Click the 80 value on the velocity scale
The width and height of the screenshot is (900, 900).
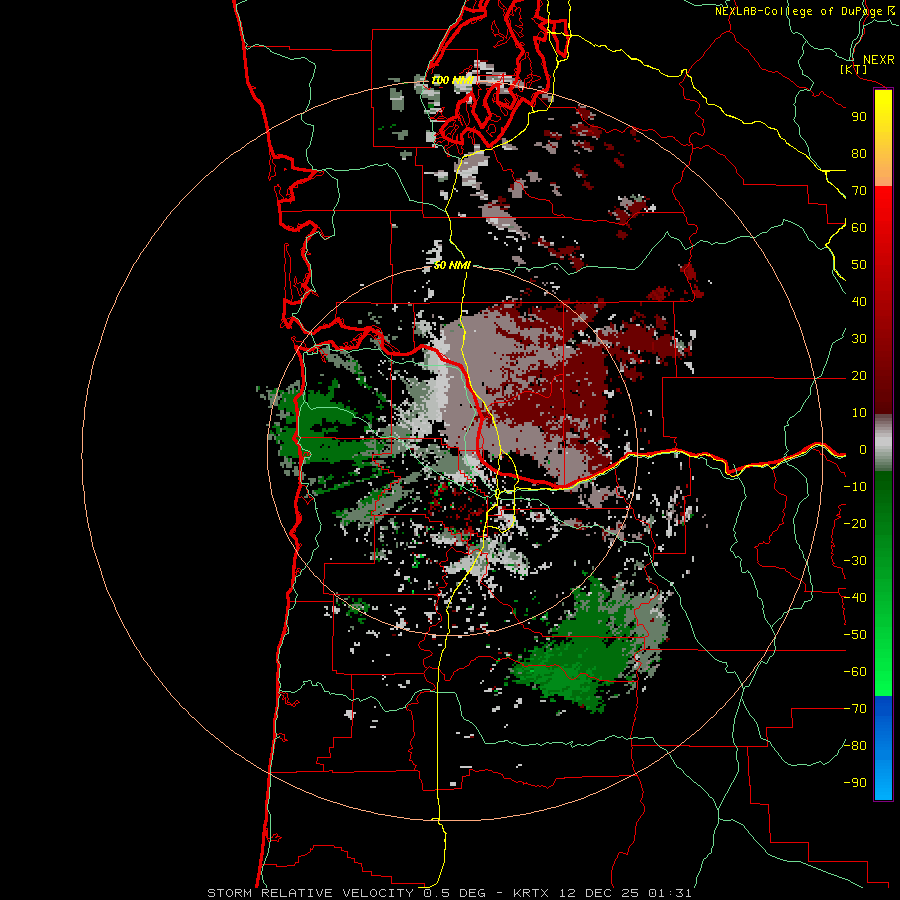(x=859, y=154)
